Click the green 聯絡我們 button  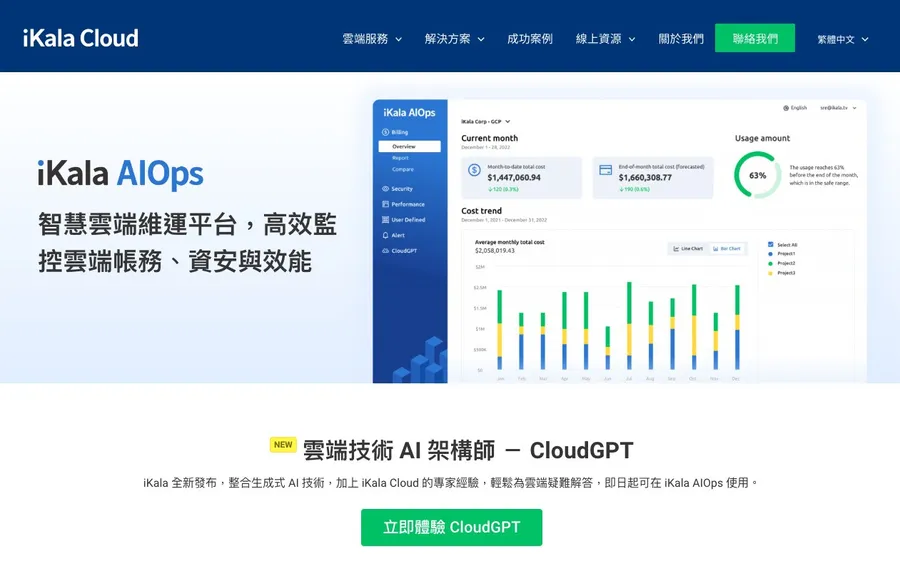(755, 38)
